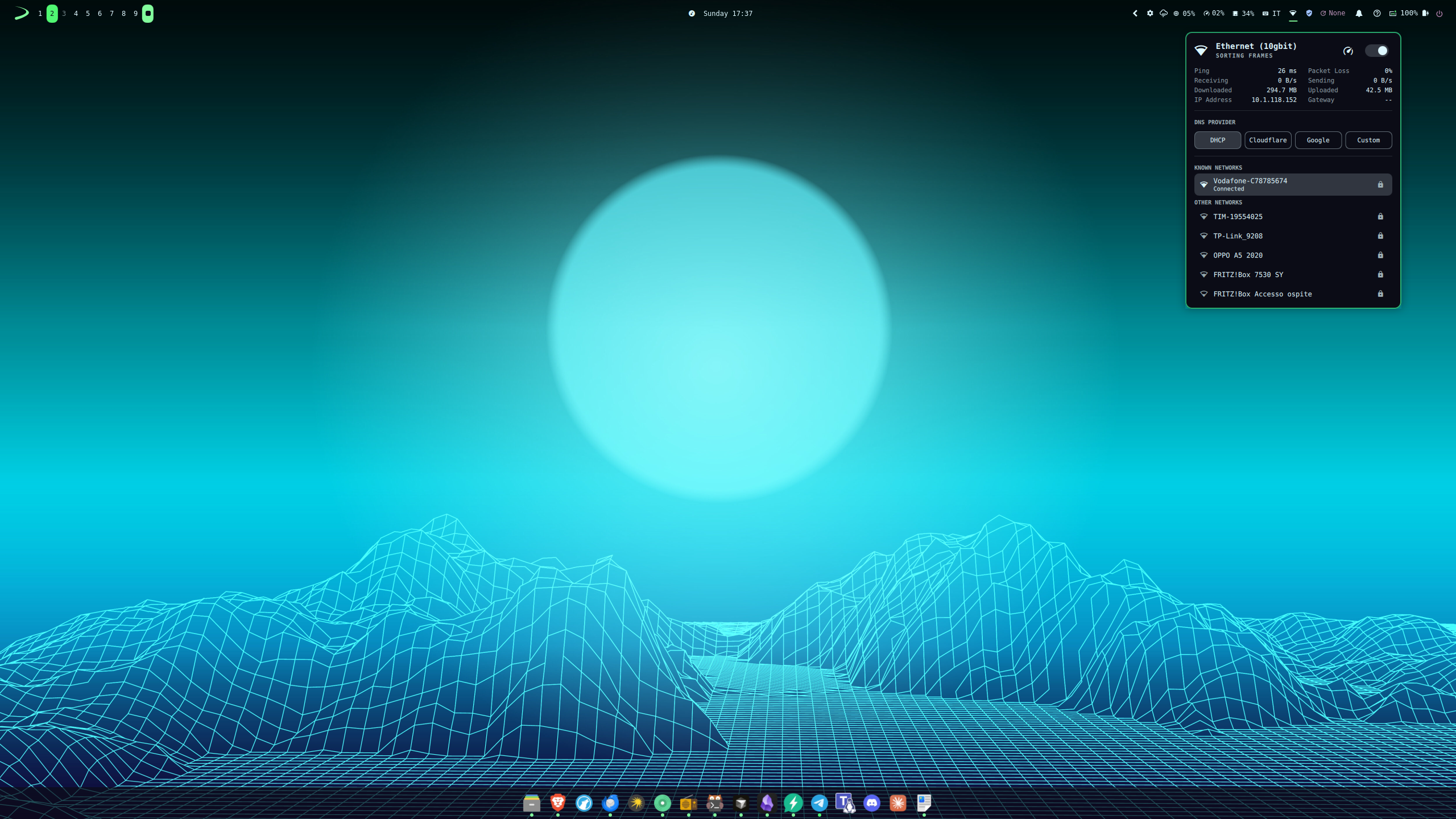Screen dimensions: 1456x819
Task: Open the help question mark icon
Action: pyautogui.click(x=1377, y=13)
